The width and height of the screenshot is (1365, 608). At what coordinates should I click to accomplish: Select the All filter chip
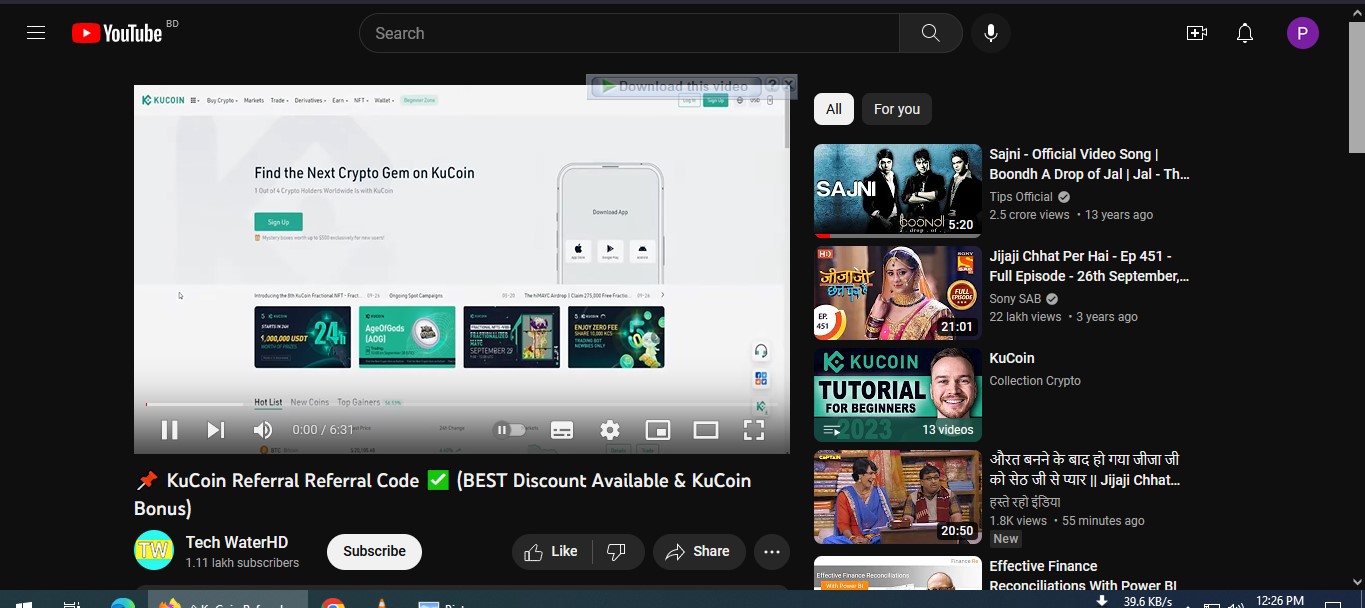pyautogui.click(x=834, y=109)
